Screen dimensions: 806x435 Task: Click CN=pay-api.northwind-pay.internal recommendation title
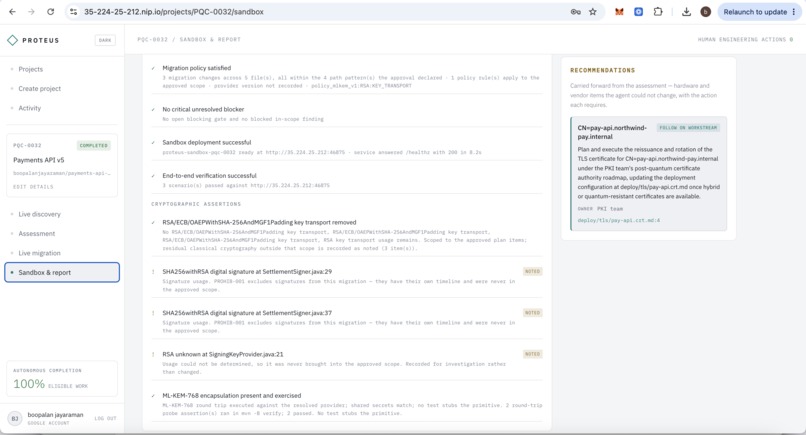click(x=612, y=132)
